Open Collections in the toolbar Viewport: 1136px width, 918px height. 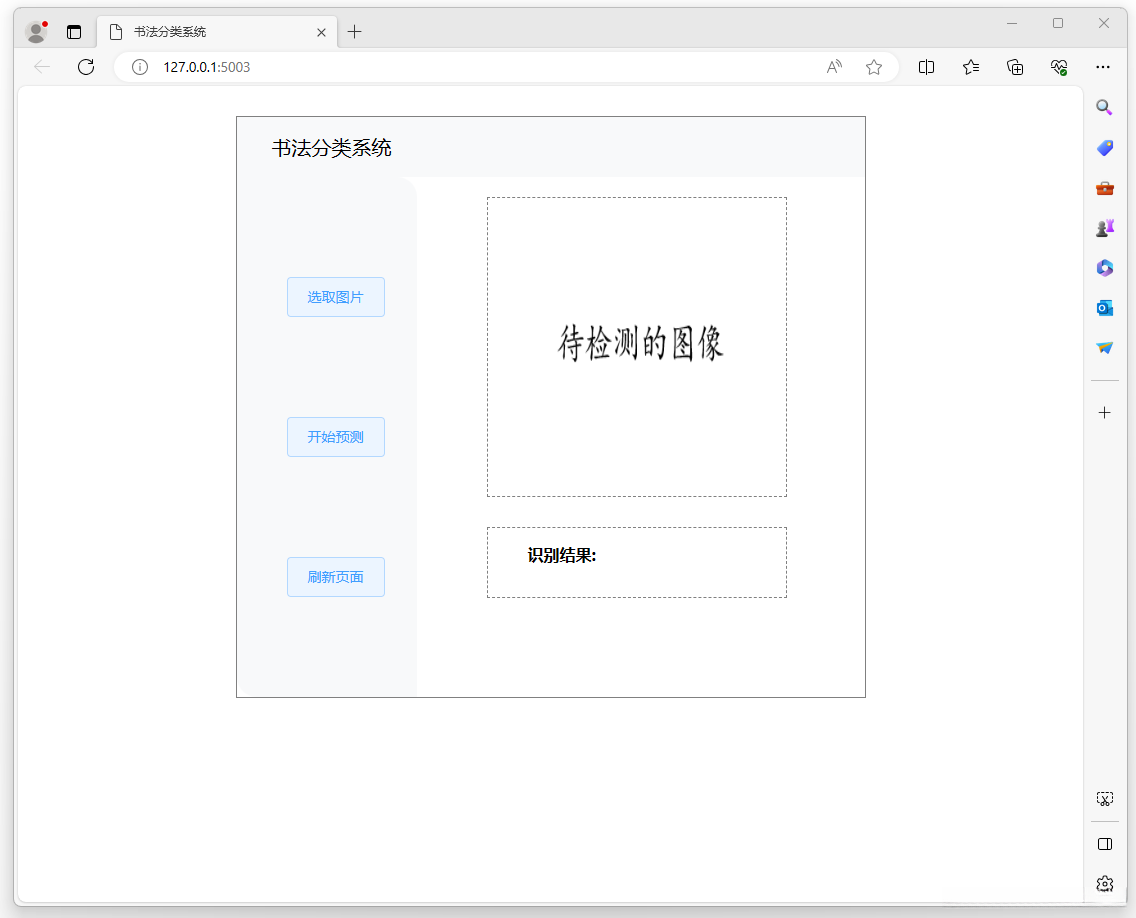[1014, 67]
